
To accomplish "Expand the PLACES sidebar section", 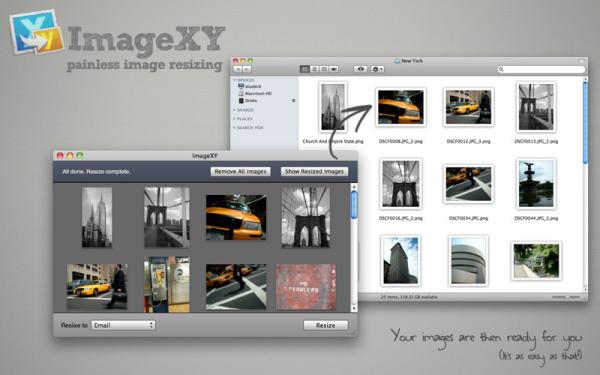I will pyautogui.click(x=235, y=119).
